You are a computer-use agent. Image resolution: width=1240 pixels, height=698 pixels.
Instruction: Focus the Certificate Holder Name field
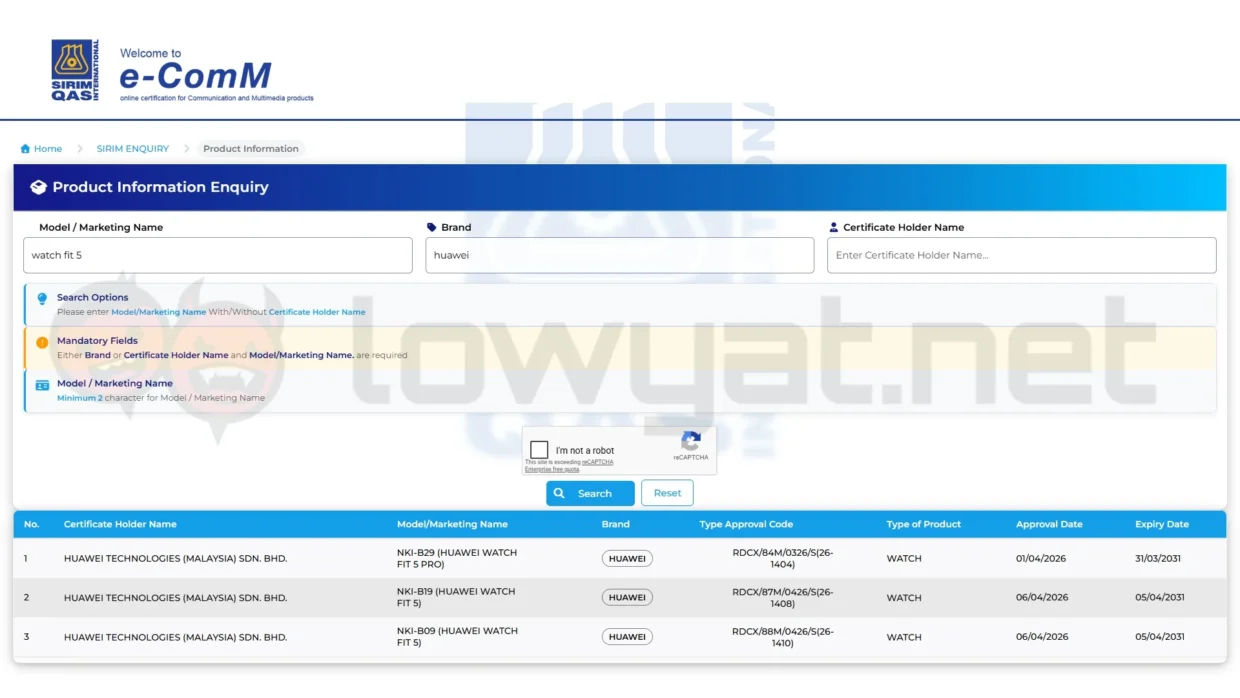[x=1021, y=255]
